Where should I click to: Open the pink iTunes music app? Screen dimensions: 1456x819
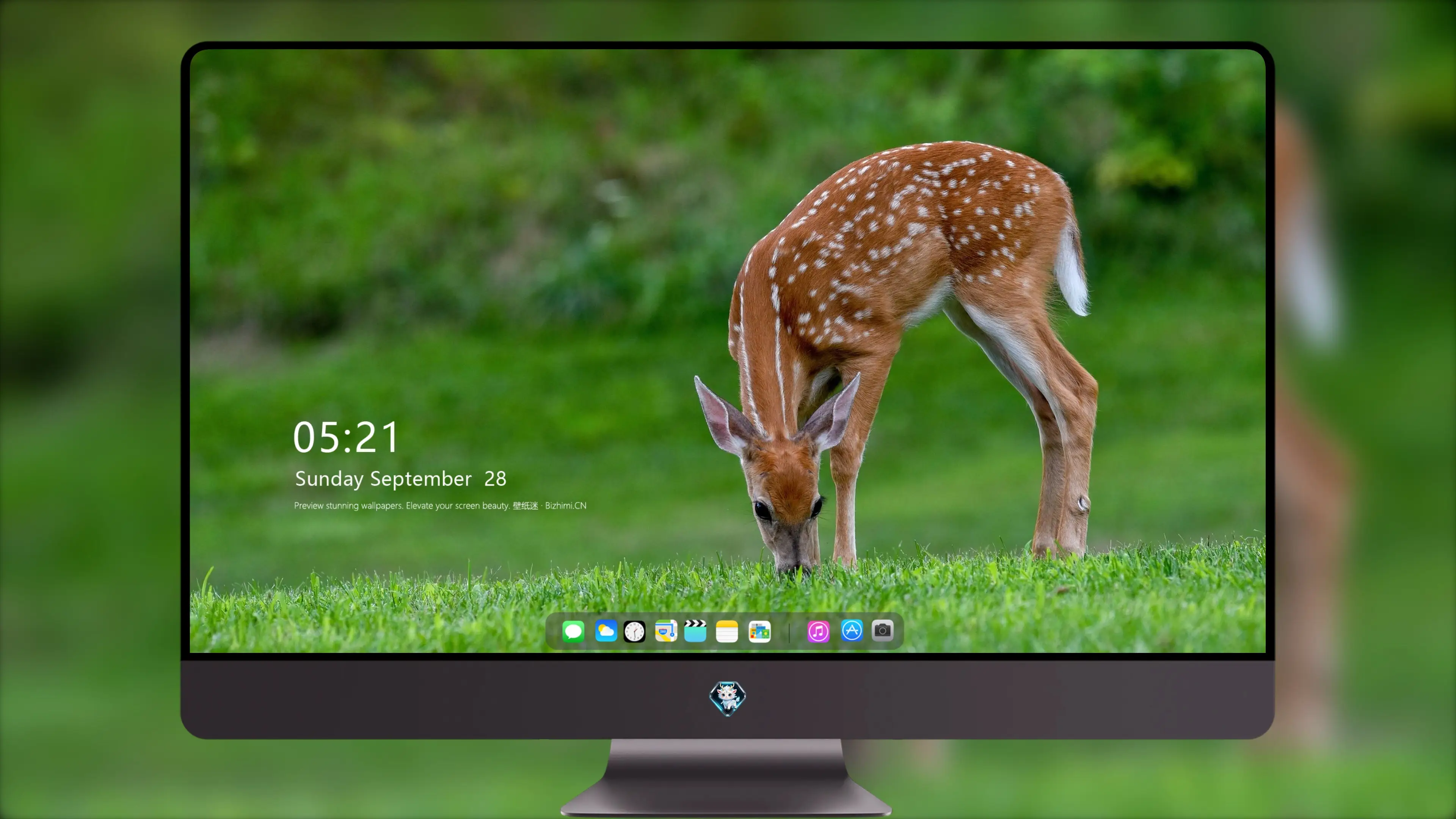[x=819, y=631]
